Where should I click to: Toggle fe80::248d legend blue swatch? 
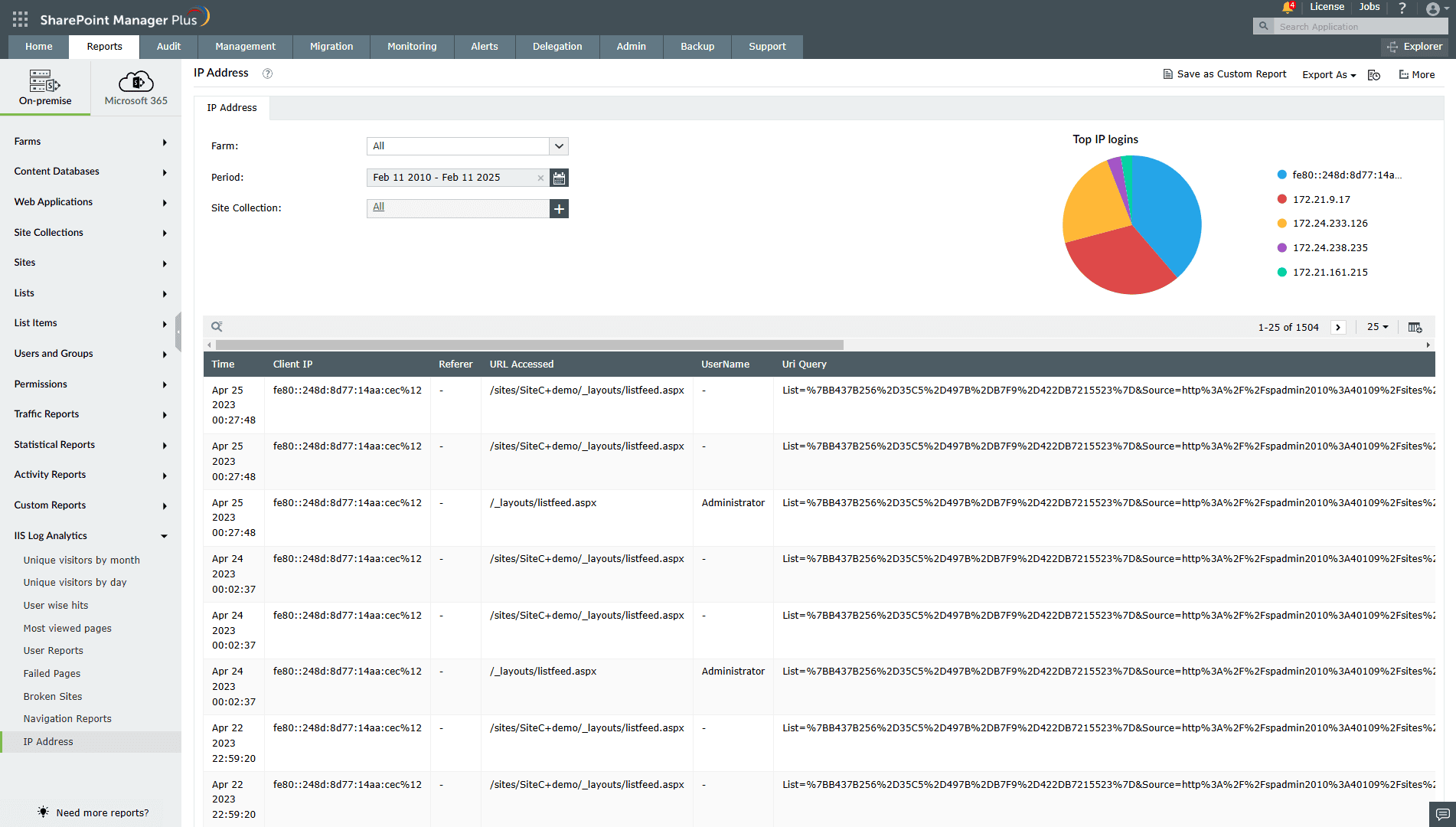(1282, 175)
